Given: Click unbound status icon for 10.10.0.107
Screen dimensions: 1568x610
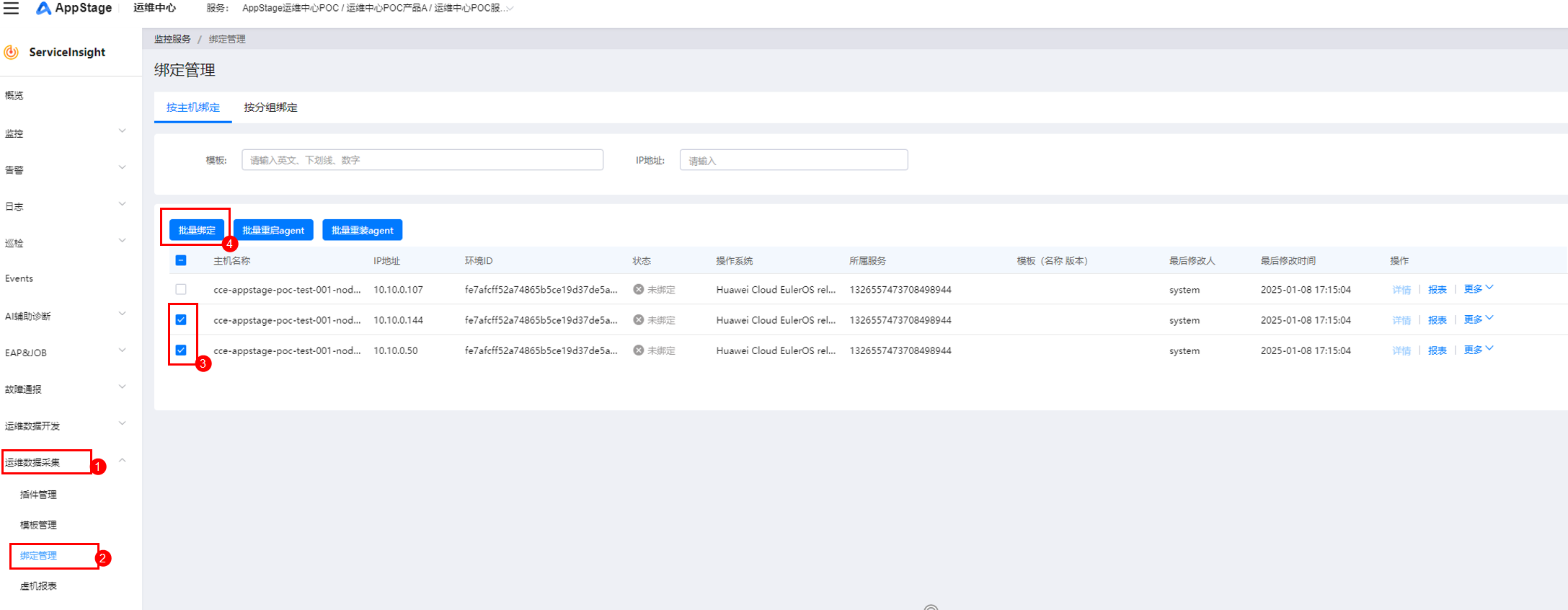Looking at the screenshot, I should point(638,289).
